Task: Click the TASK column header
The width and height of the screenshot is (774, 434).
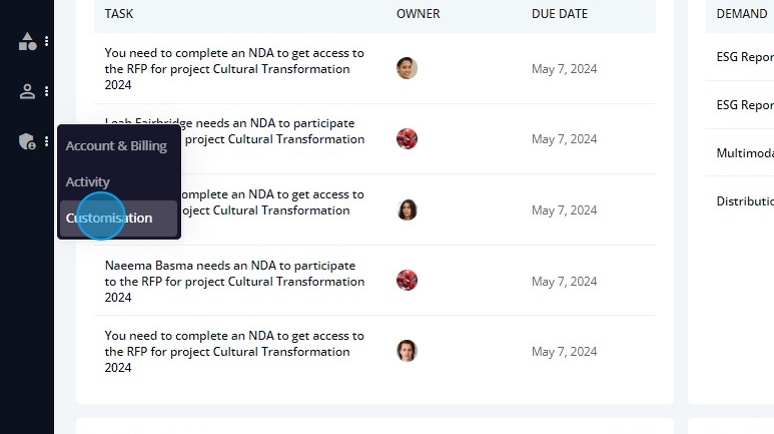Action: tap(119, 14)
